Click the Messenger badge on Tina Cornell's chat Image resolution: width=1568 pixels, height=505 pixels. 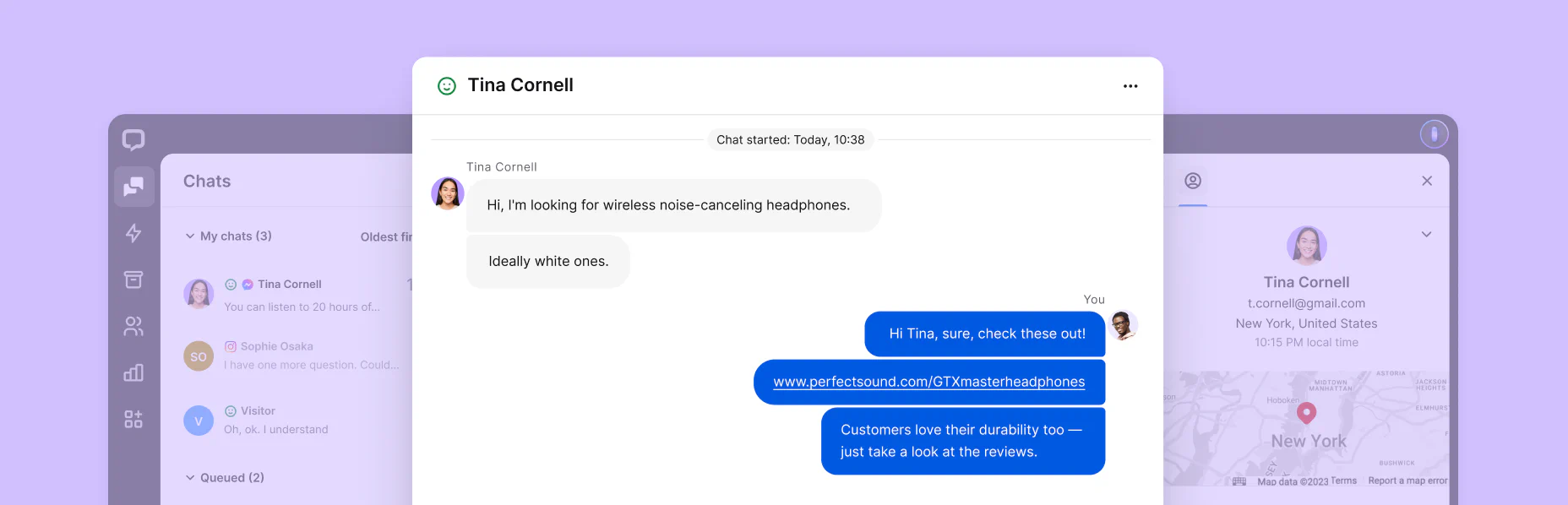click(x=247, y=284)
